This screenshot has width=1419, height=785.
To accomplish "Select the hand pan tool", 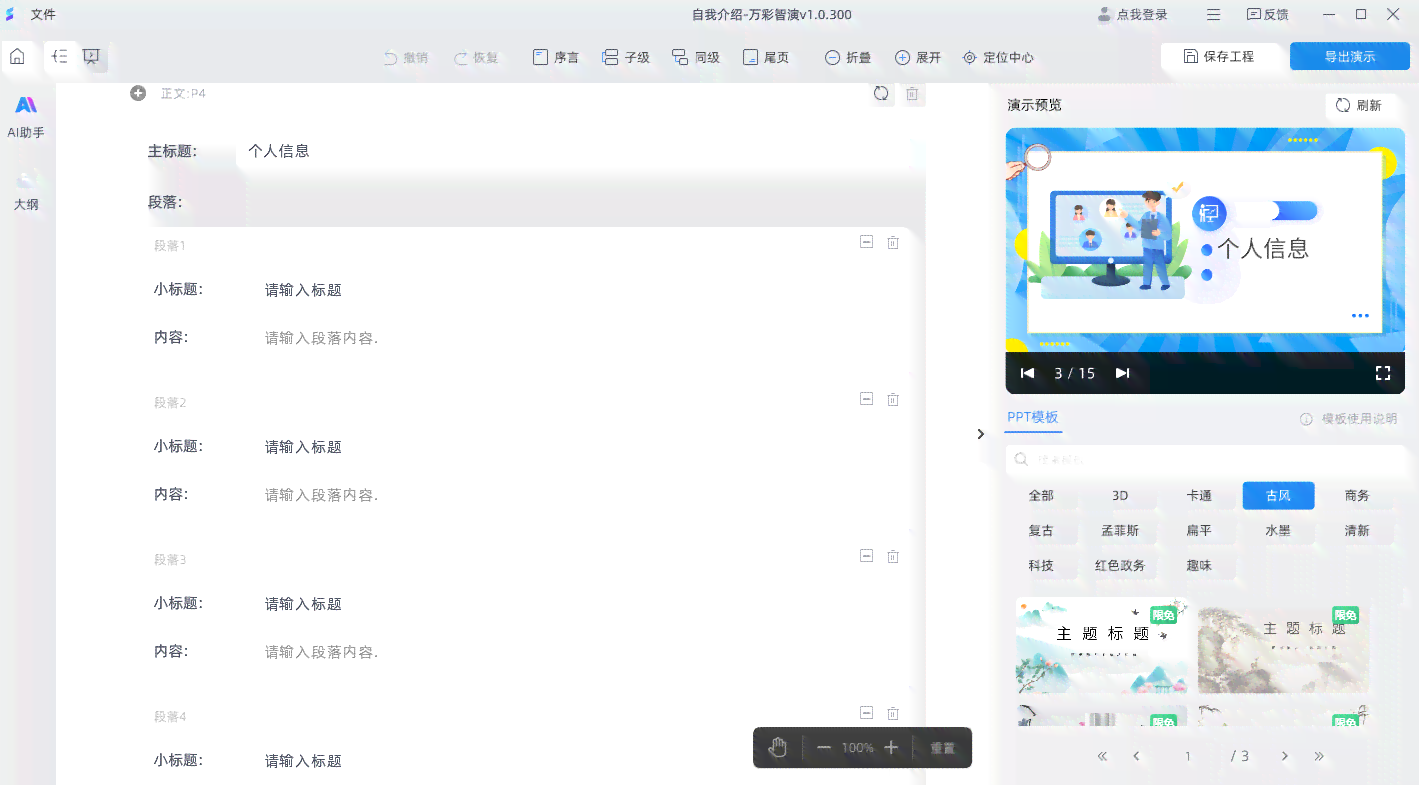I will tap(778, 747).
